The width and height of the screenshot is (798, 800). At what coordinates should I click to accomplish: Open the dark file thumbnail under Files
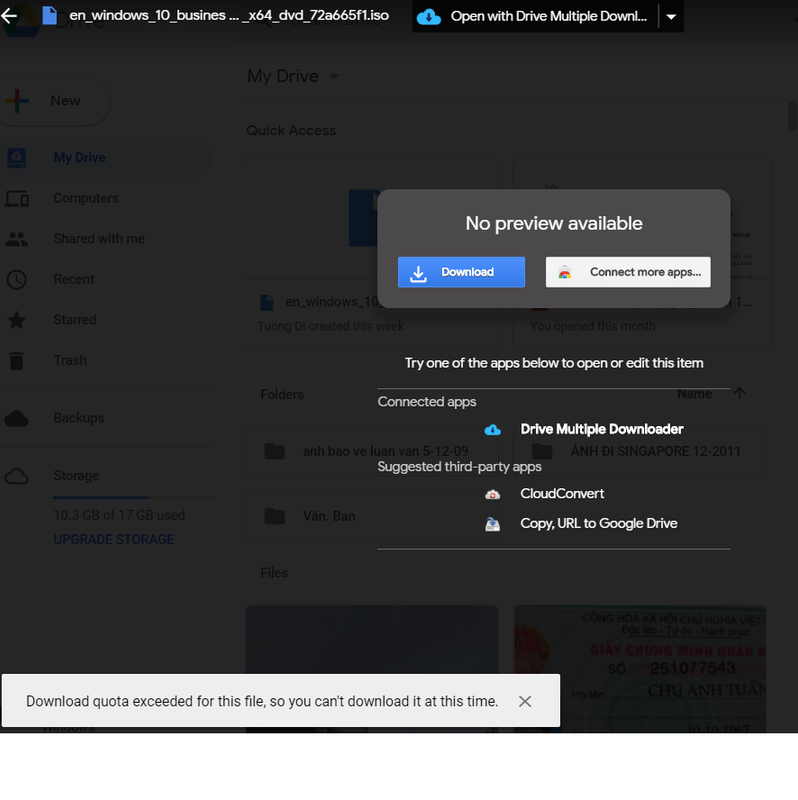click(372, 669)
